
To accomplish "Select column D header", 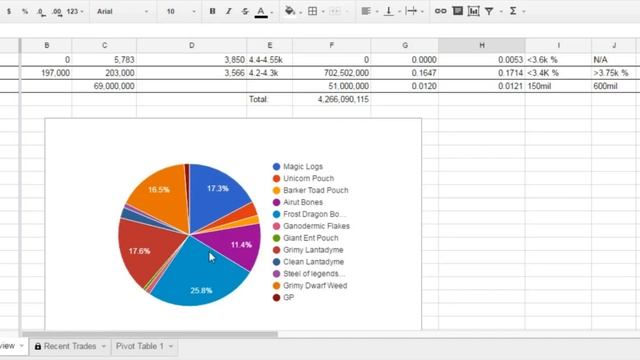I will pos(192,45).
